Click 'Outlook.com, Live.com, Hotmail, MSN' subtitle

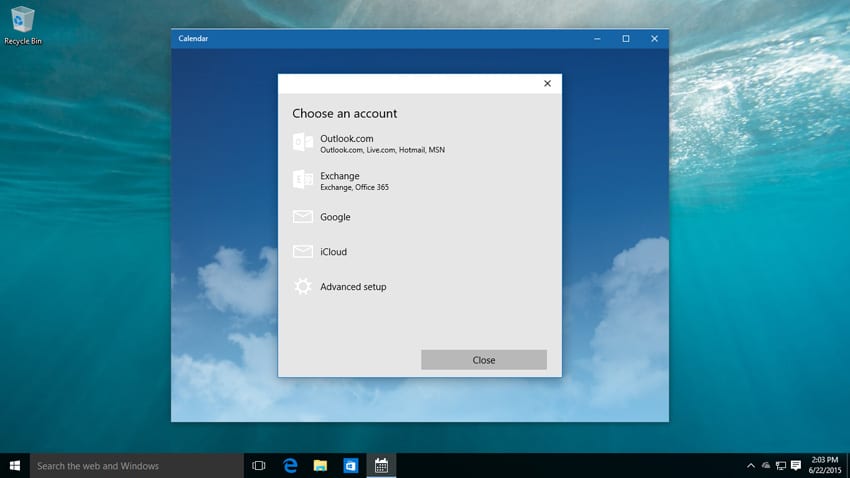pos(382,150)
